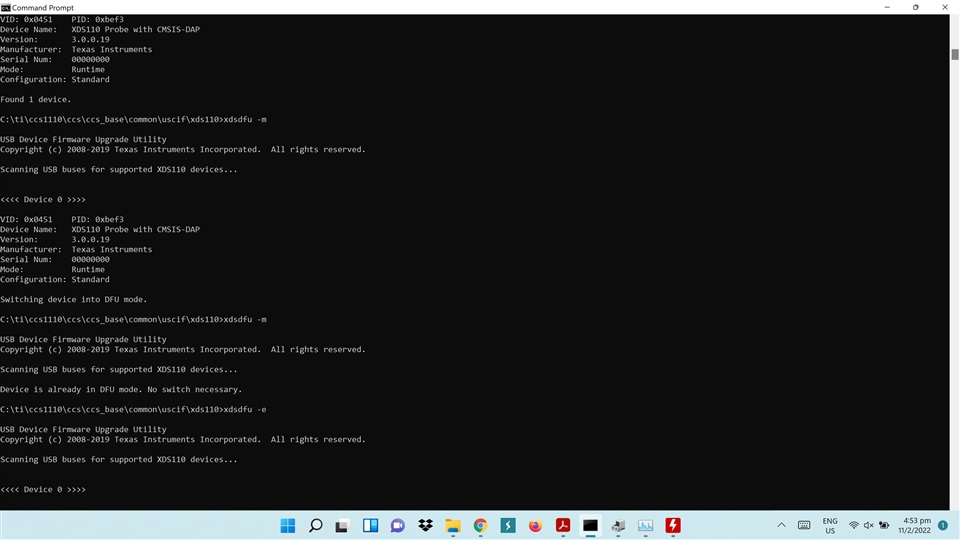The width and height of the screenshot is (960, 540).
Task: Click the vertical scrollbar thumb
Action: coord(954,54)
